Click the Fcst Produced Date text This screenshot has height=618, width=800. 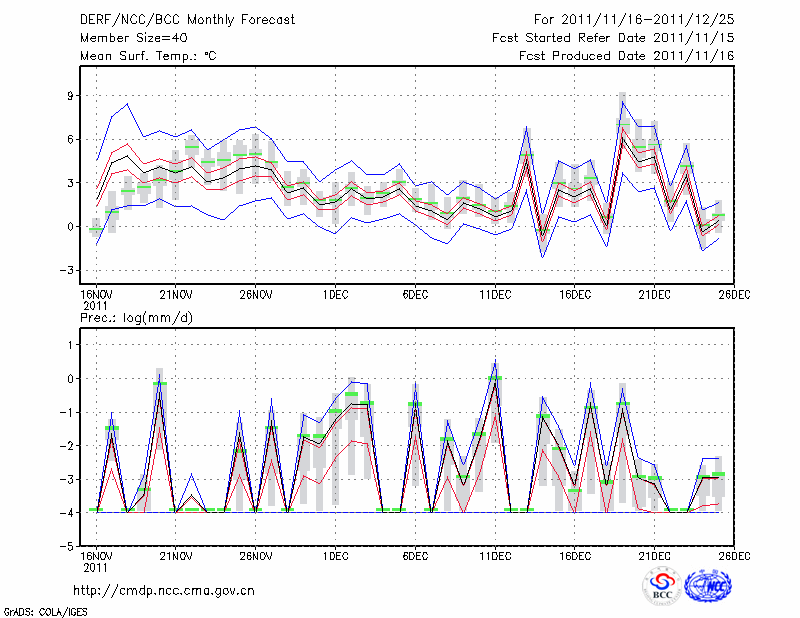click(626, 56)
